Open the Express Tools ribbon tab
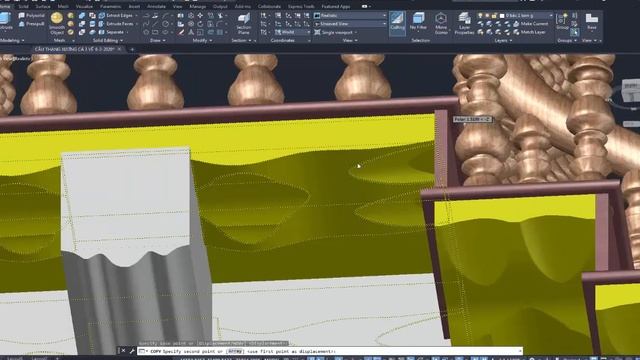 pyautogui.click(x=301, y=7)
